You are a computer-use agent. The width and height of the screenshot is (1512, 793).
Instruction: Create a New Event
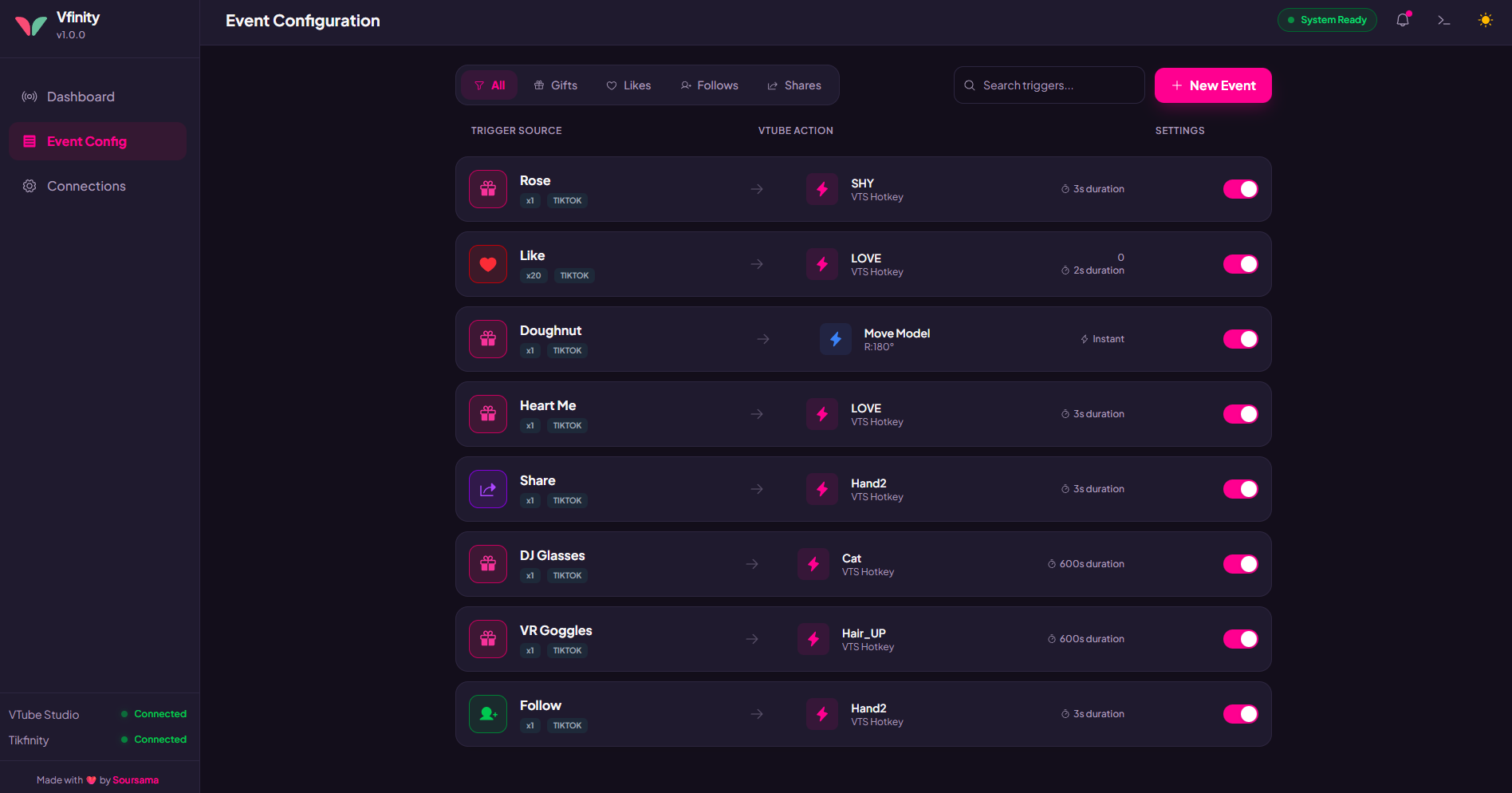pyautogui.click(x=1213, y=85)
